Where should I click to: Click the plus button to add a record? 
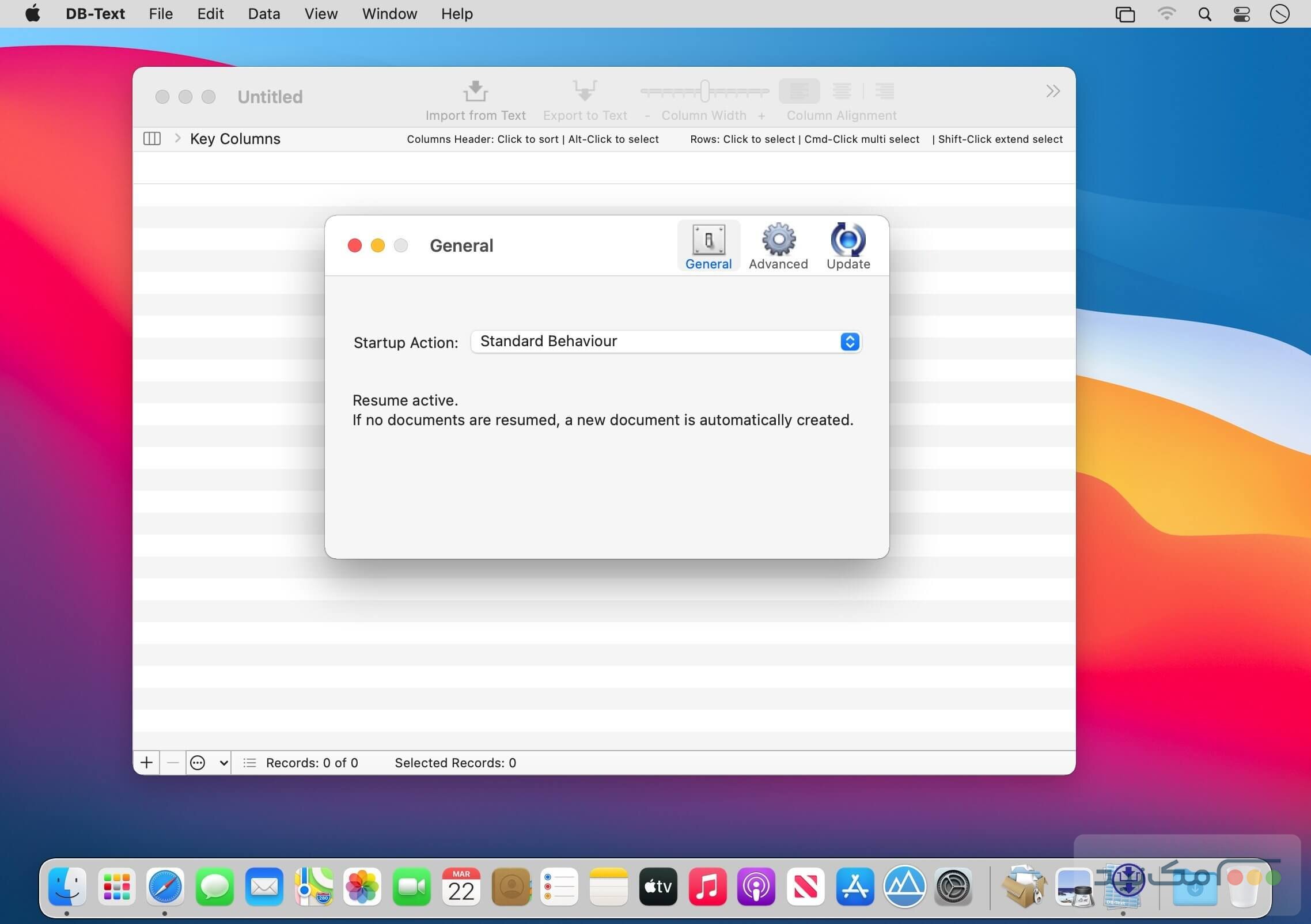[x=146, y=763]
